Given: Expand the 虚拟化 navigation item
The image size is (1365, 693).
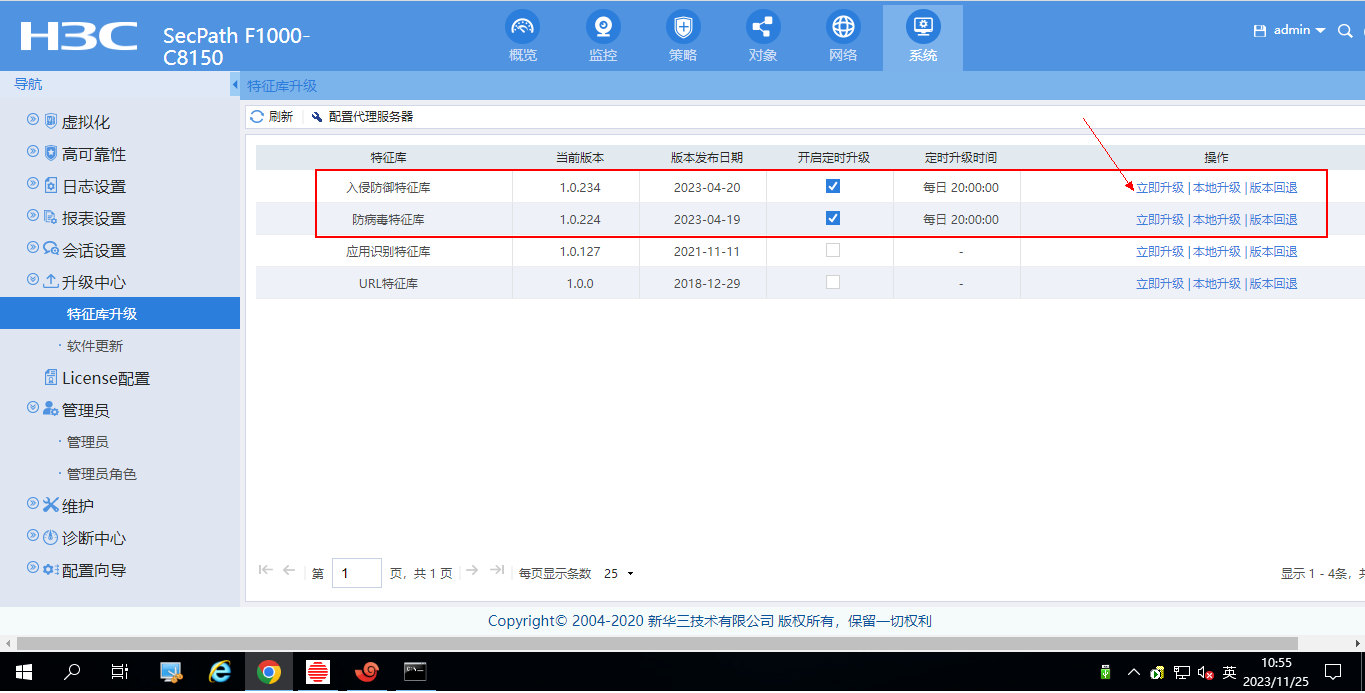Looking at the screenshot, I should [x=33, y=121].
